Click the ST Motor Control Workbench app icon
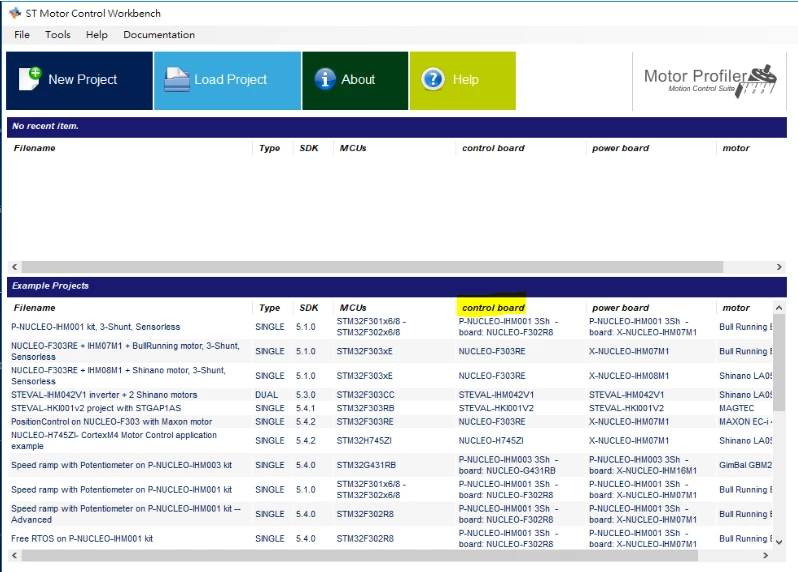798x572 pixels. click(x=15, y=13)
